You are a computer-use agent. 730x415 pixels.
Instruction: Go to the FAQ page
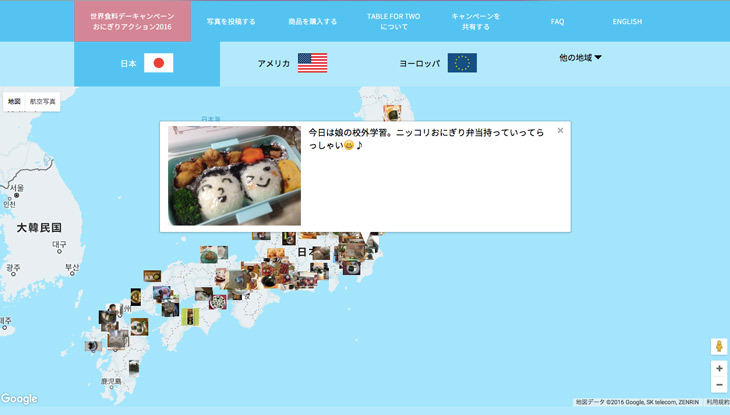pos(557,21)
